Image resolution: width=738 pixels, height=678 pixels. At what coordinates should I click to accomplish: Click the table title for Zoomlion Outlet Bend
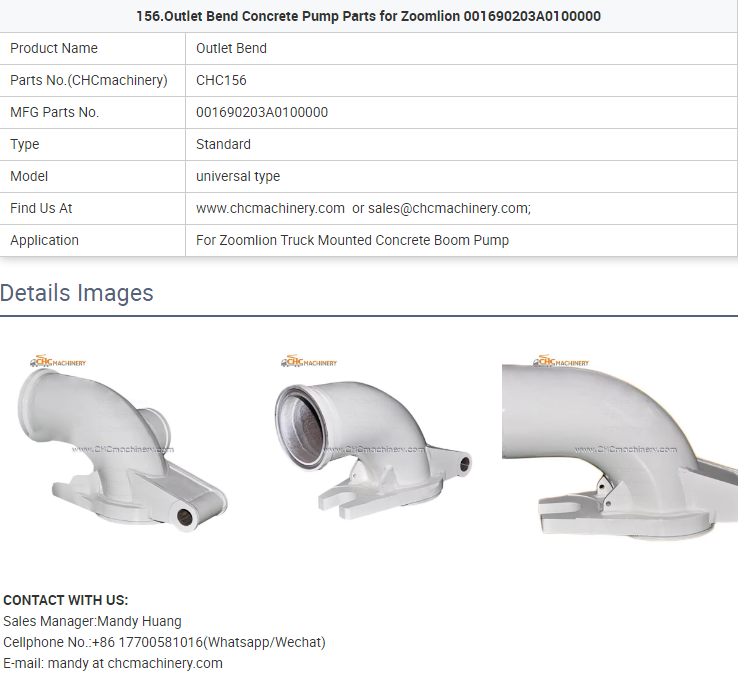[369, 16]
